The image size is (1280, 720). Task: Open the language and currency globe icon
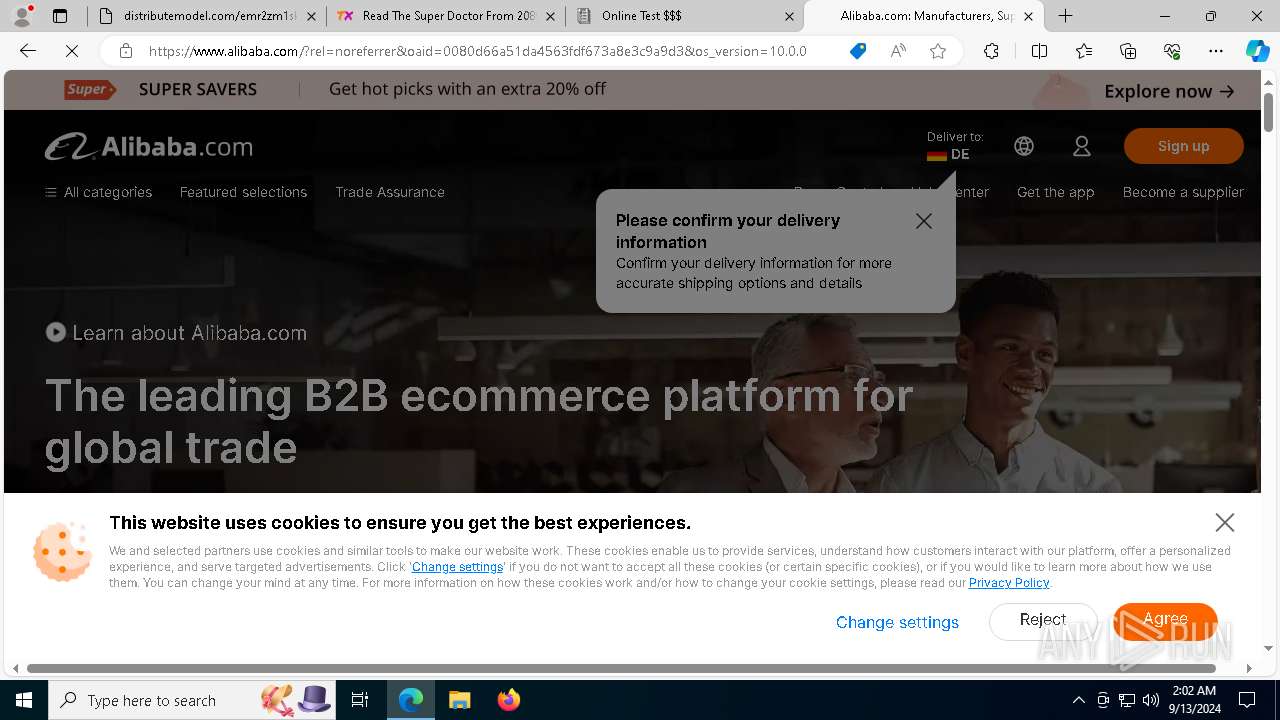click(x=1024, y=146)
